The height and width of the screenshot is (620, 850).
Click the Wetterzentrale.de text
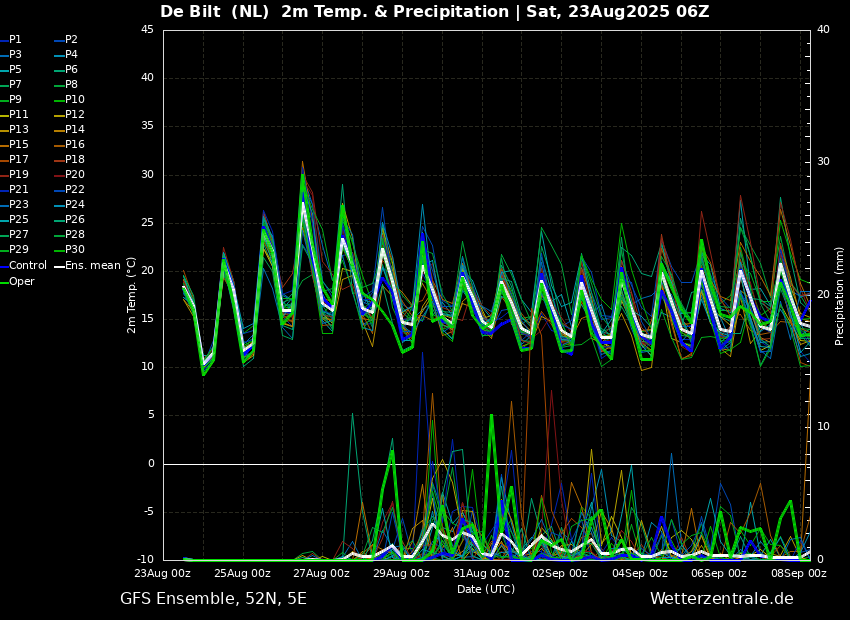click(721, 599)
